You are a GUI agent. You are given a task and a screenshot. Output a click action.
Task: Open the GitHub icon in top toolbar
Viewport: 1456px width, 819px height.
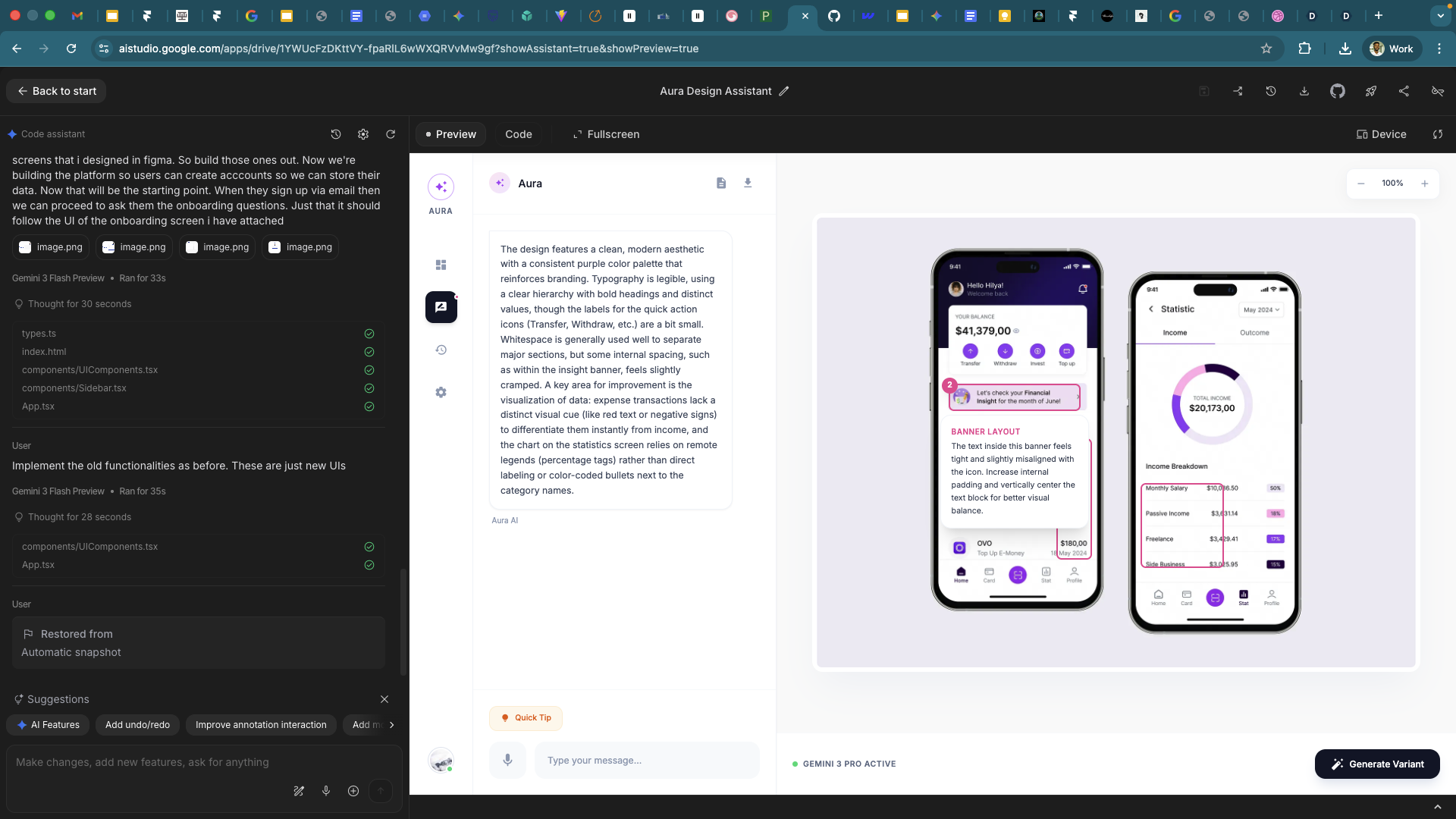1337,91
